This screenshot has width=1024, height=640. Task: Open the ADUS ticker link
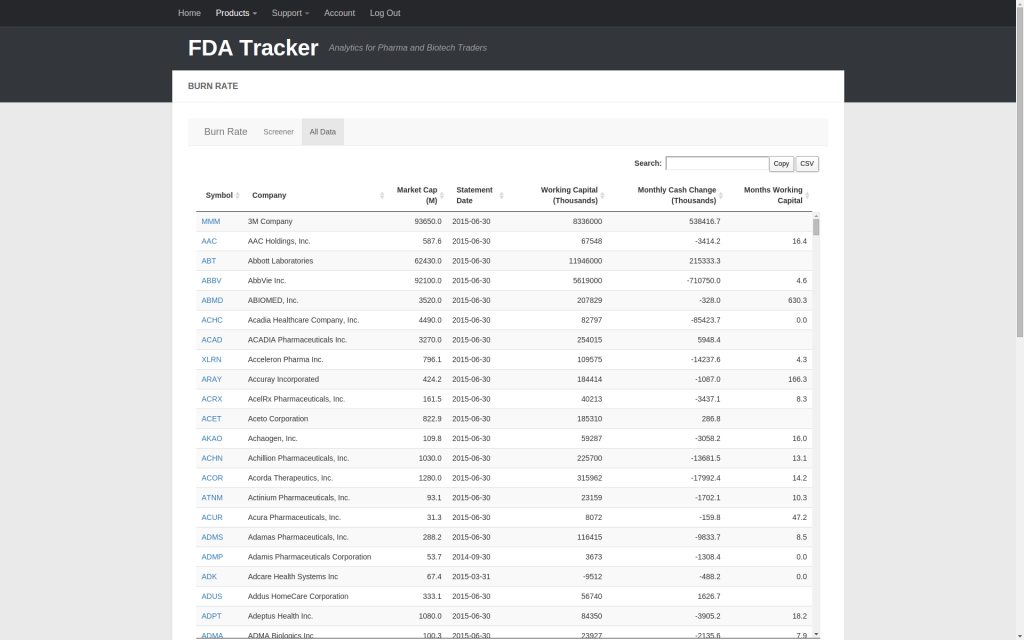[x=212, y=596]
